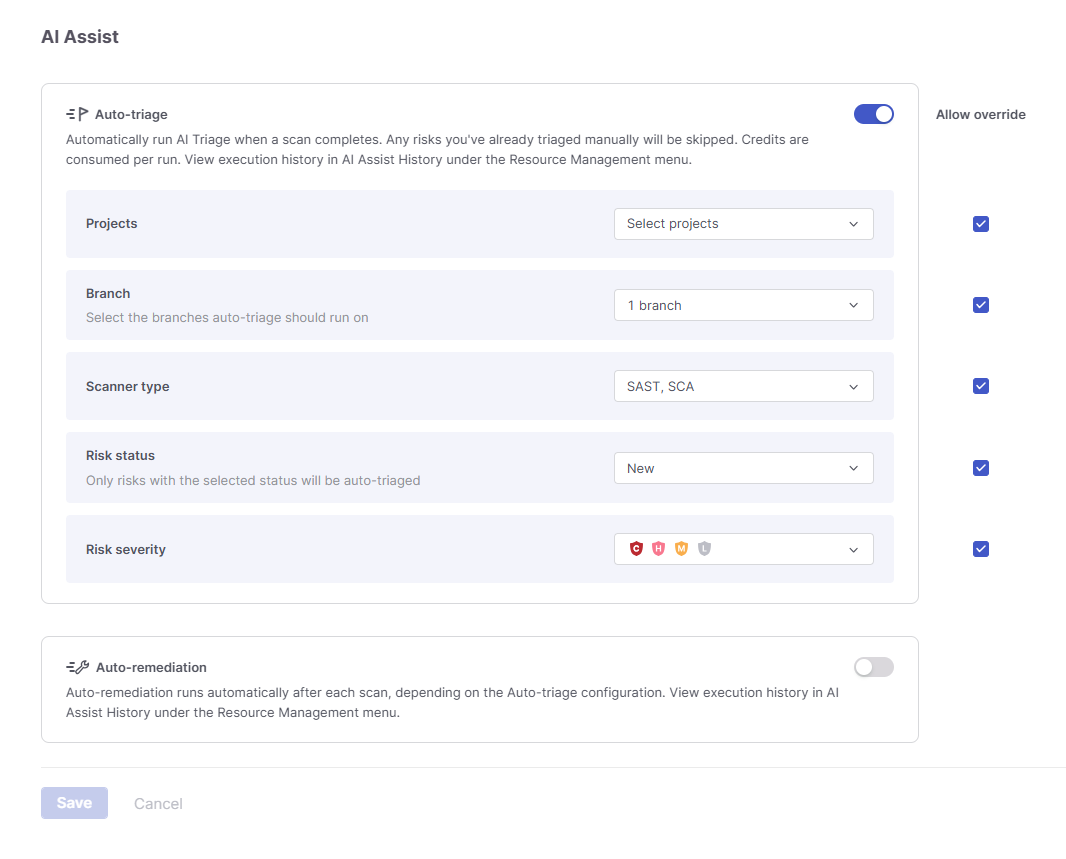Click 'Select the branches auto-triage should run on'

pyautogui.click(x=227, y=317)
